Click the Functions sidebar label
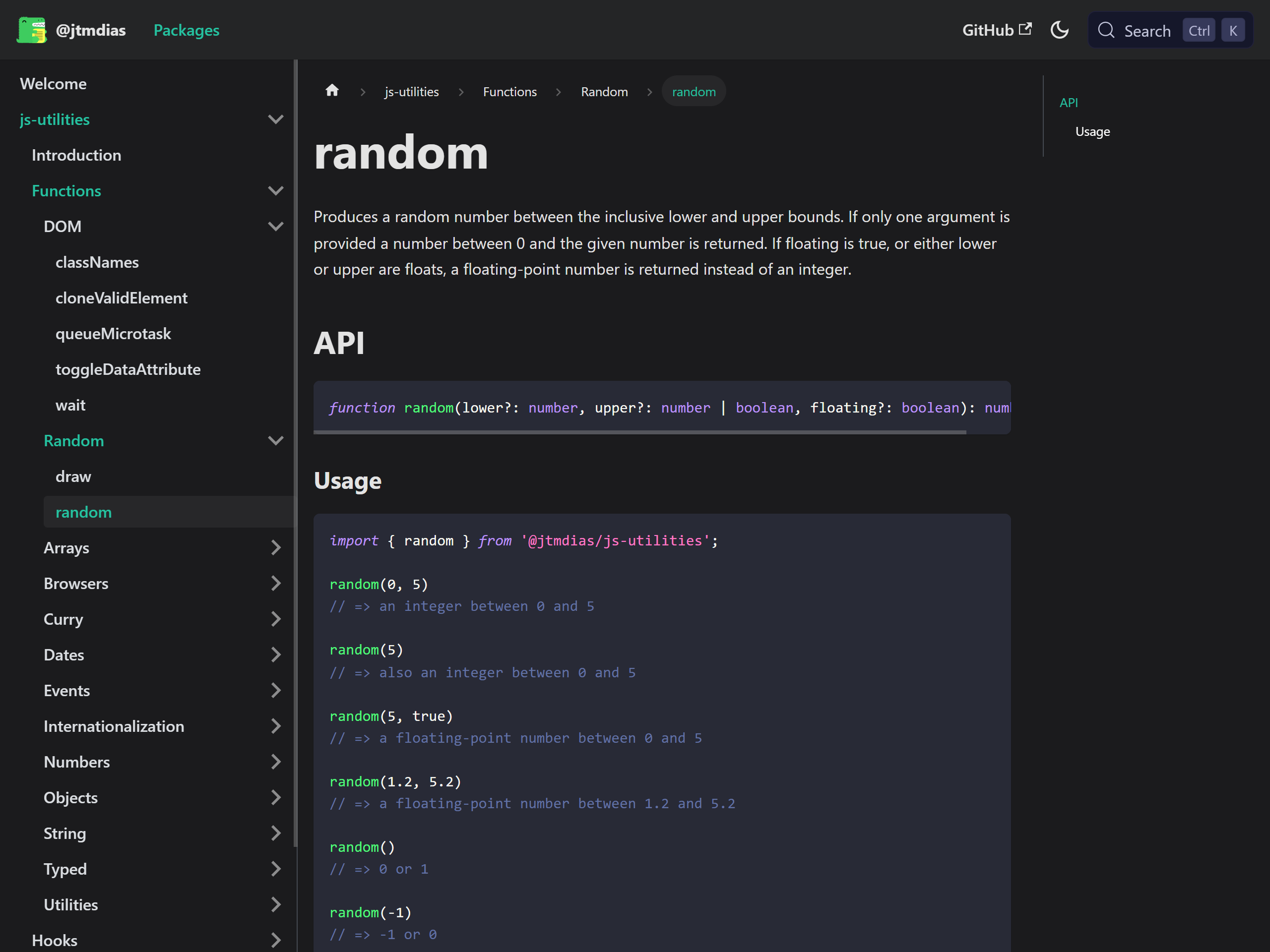The height and width of the screenshot is (952, 1270). (66, 190)
